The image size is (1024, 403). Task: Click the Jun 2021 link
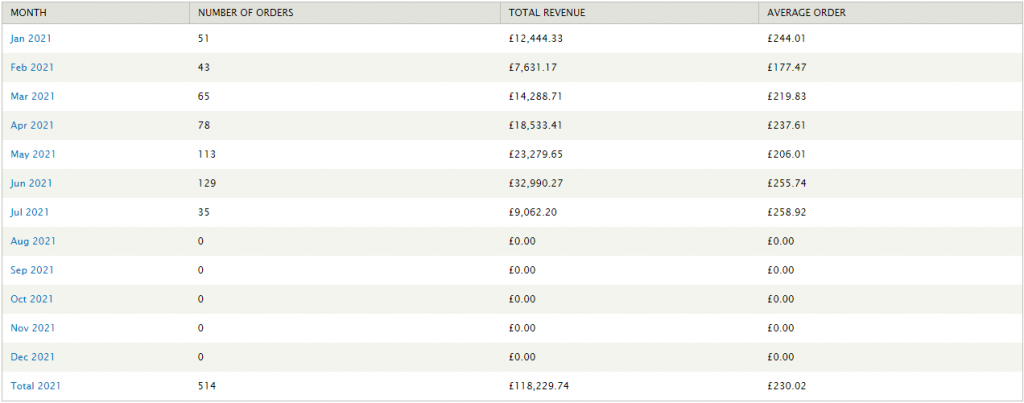pyautogui.click(x=31, y=183)
